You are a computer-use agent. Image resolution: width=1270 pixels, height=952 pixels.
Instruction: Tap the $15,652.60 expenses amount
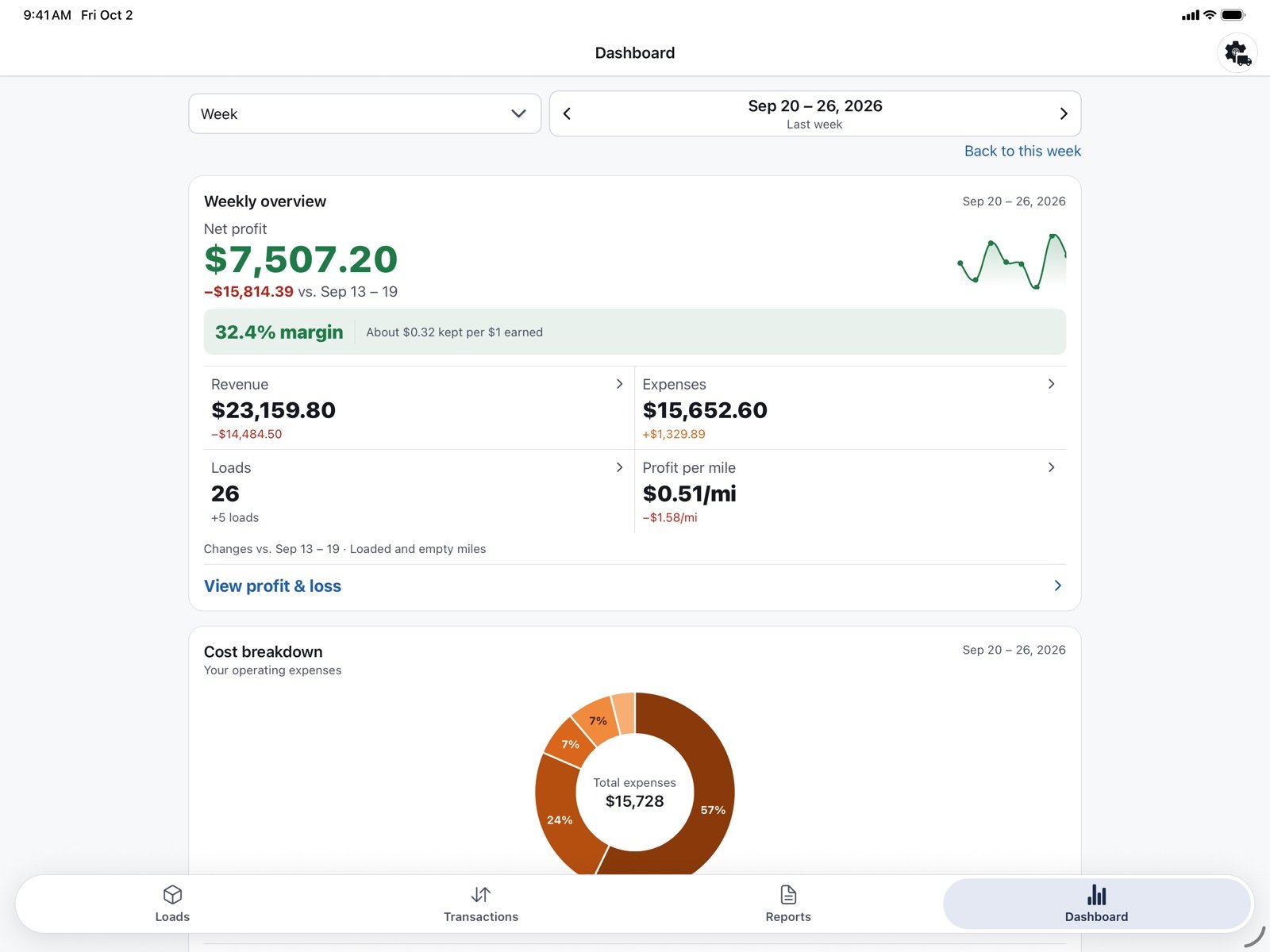tap(705, 410)
